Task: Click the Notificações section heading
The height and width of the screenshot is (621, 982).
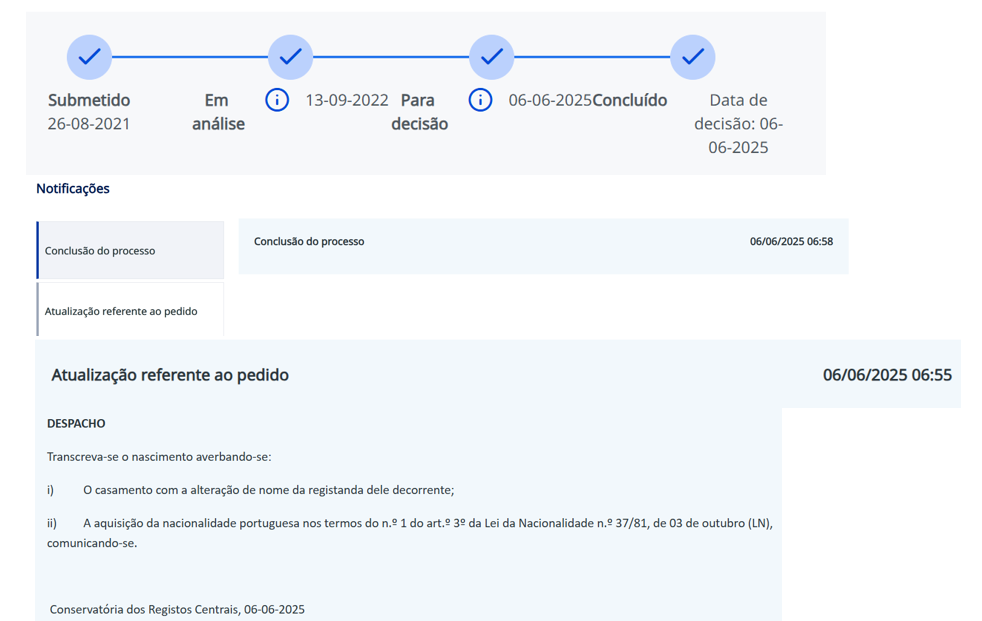Action: [73, 188]
